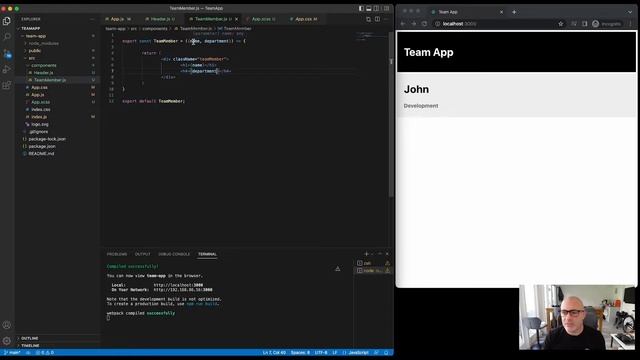This screenshot has height=360, width=640.
Task: Open the Customize Layout icon in the title bar
Action: pos(386,8)
